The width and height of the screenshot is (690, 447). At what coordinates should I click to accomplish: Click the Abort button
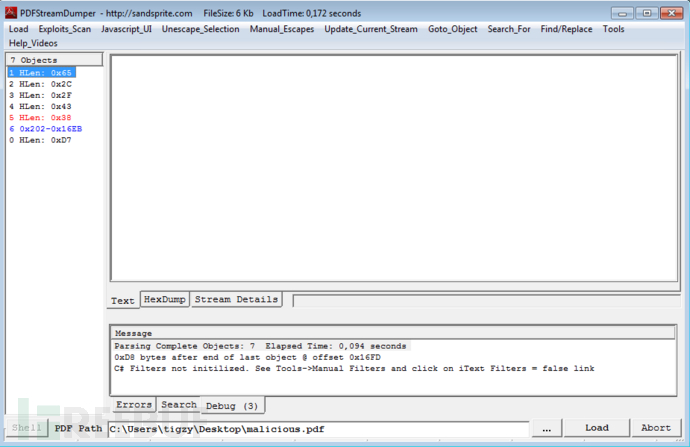[656, 428]
